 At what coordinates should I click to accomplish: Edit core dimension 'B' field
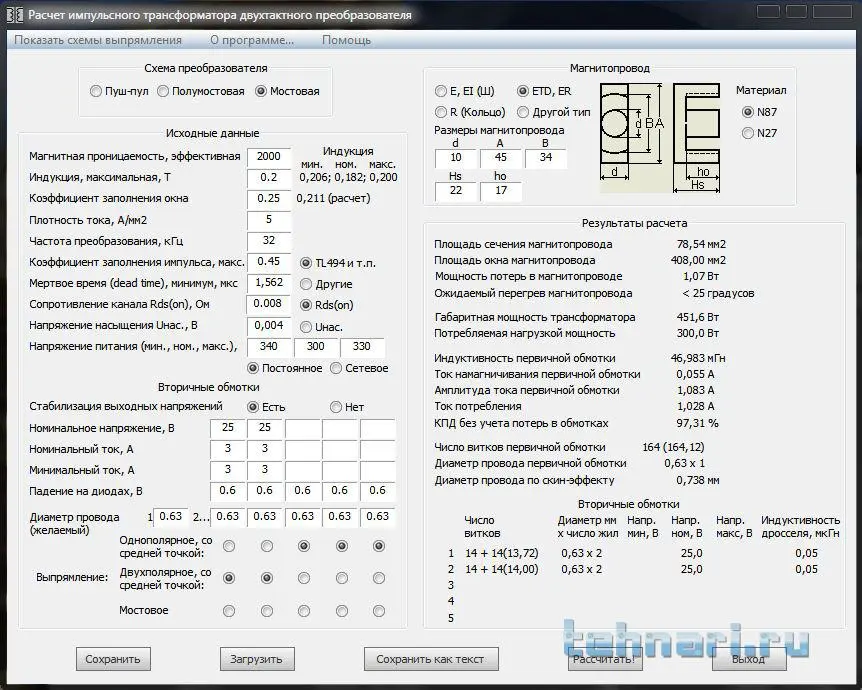[x=546, y=158]
